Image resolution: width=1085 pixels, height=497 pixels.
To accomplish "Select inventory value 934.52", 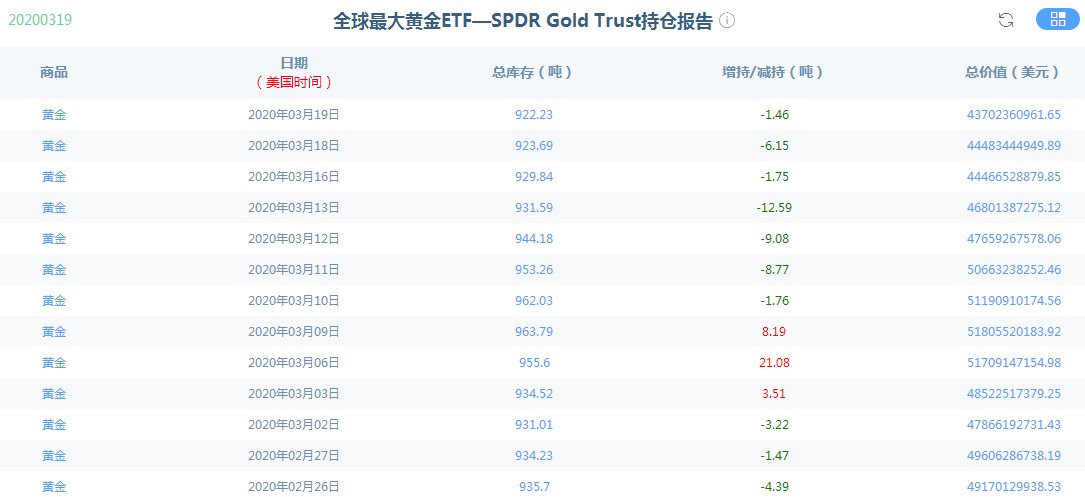I will (534, 394).
